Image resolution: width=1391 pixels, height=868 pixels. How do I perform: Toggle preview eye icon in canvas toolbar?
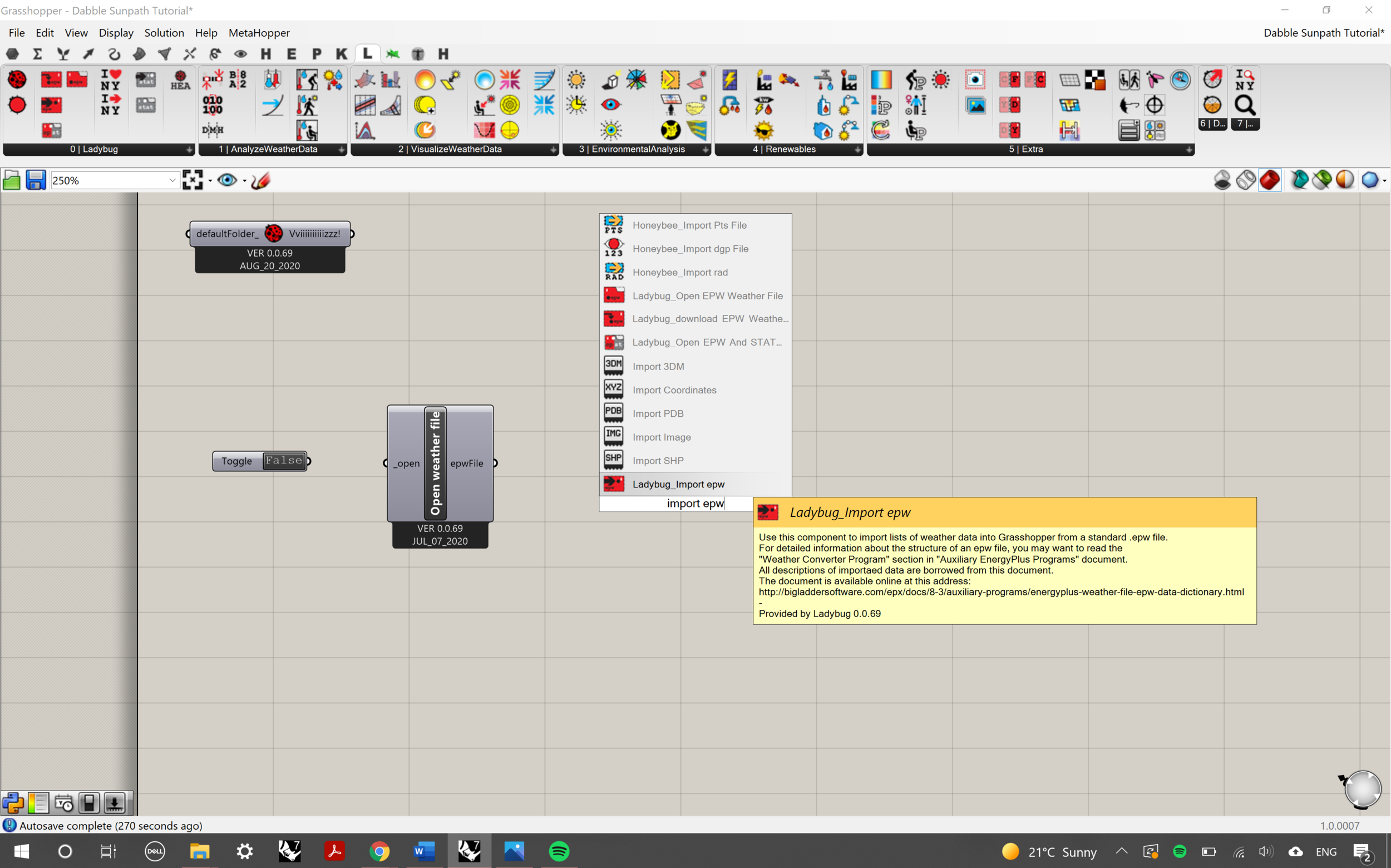point(228,180)
